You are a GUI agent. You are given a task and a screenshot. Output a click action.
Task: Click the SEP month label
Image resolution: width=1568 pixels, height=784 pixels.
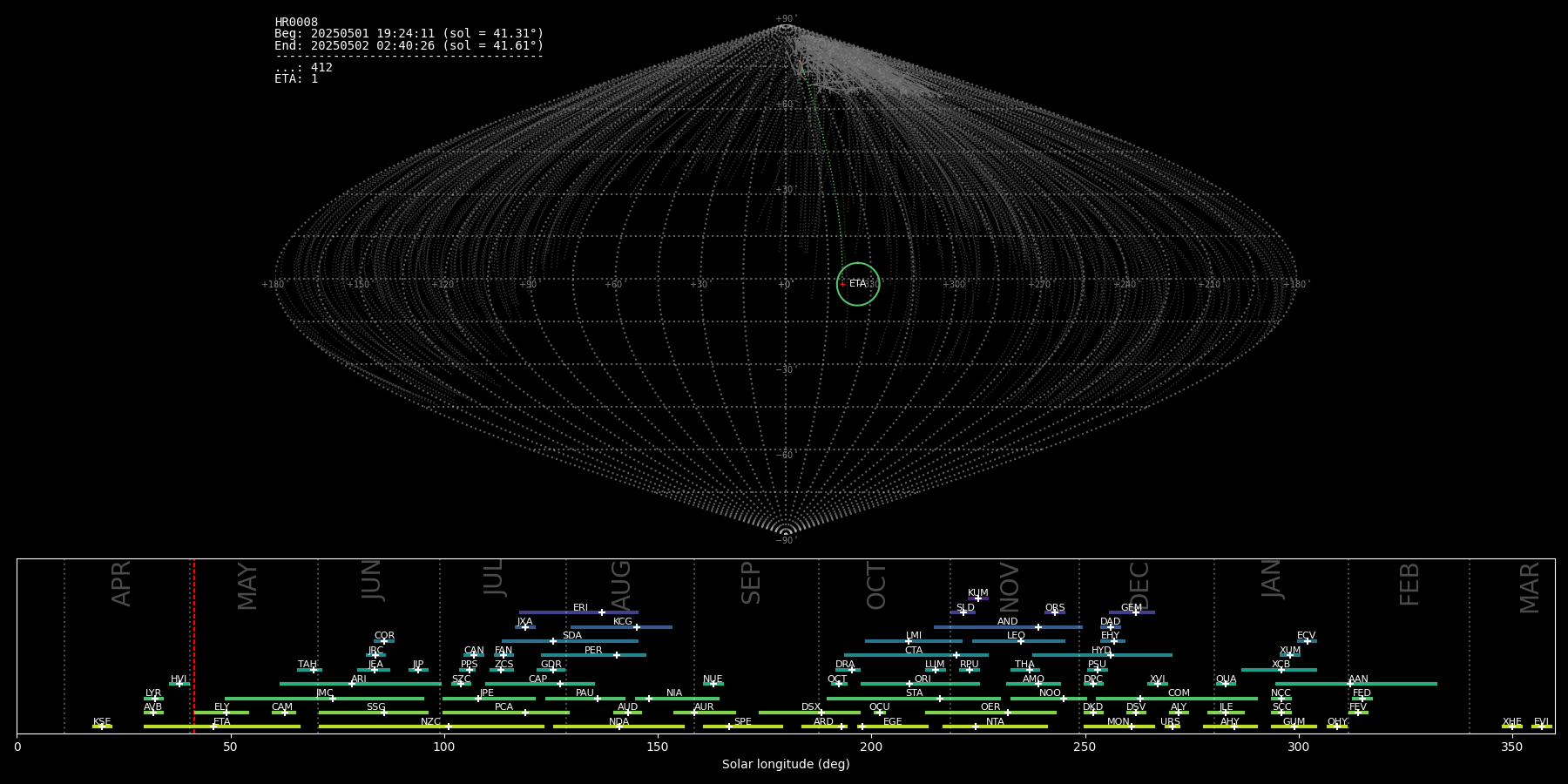pos(751,583)
